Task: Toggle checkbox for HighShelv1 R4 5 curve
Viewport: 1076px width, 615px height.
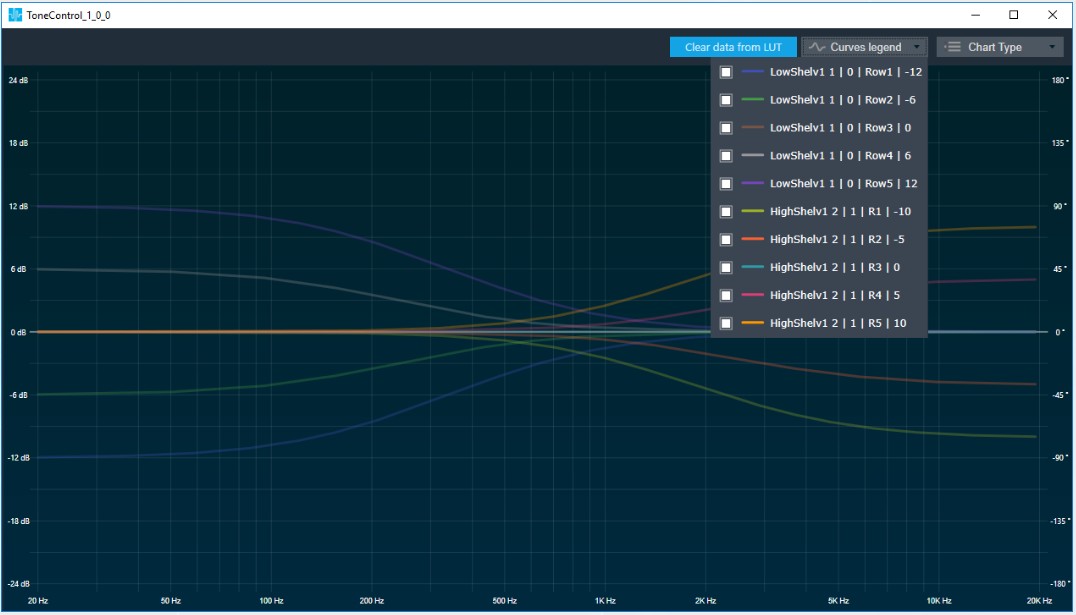Action: click(726, 296)
